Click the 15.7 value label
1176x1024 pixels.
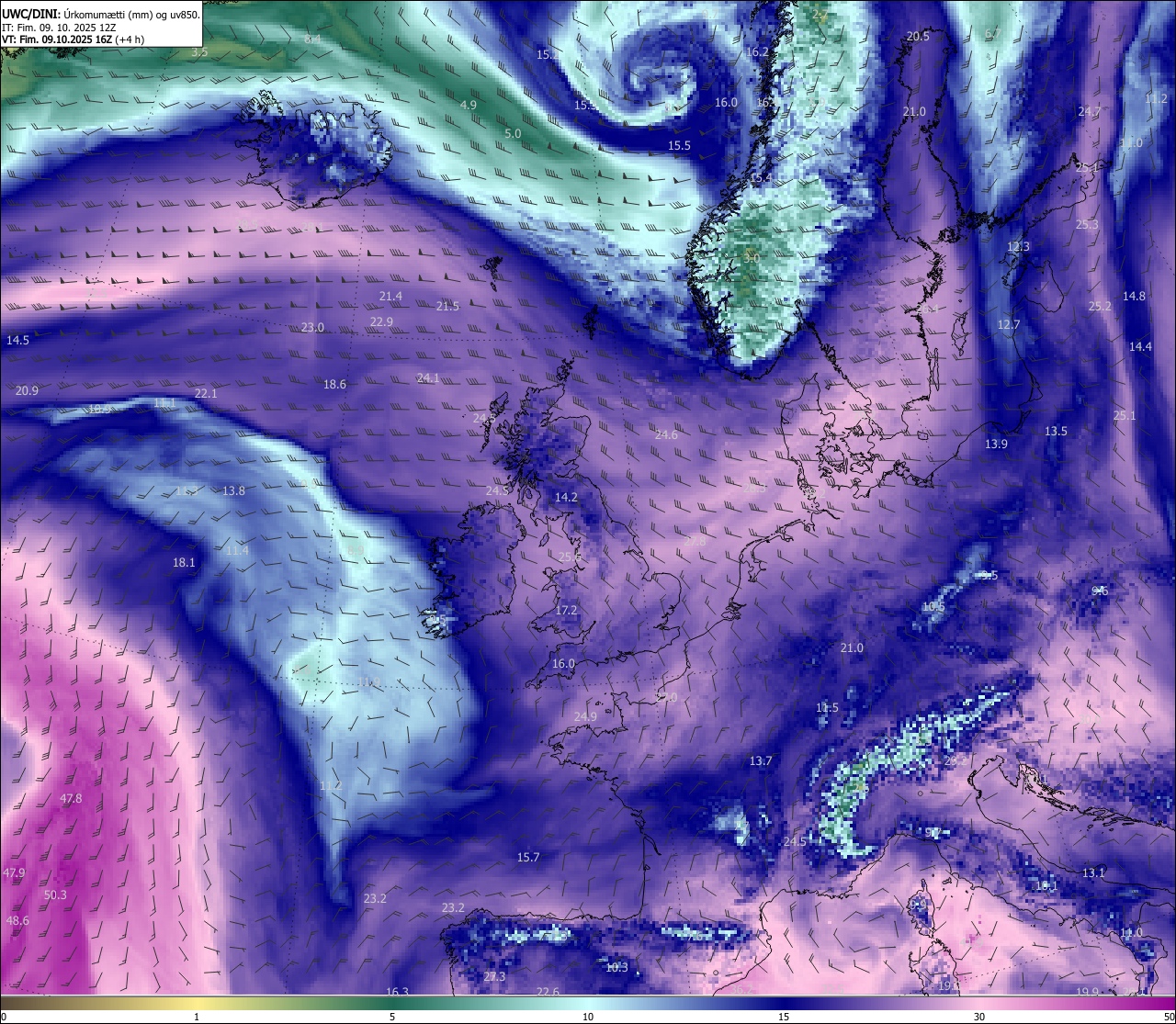(528, 857)
